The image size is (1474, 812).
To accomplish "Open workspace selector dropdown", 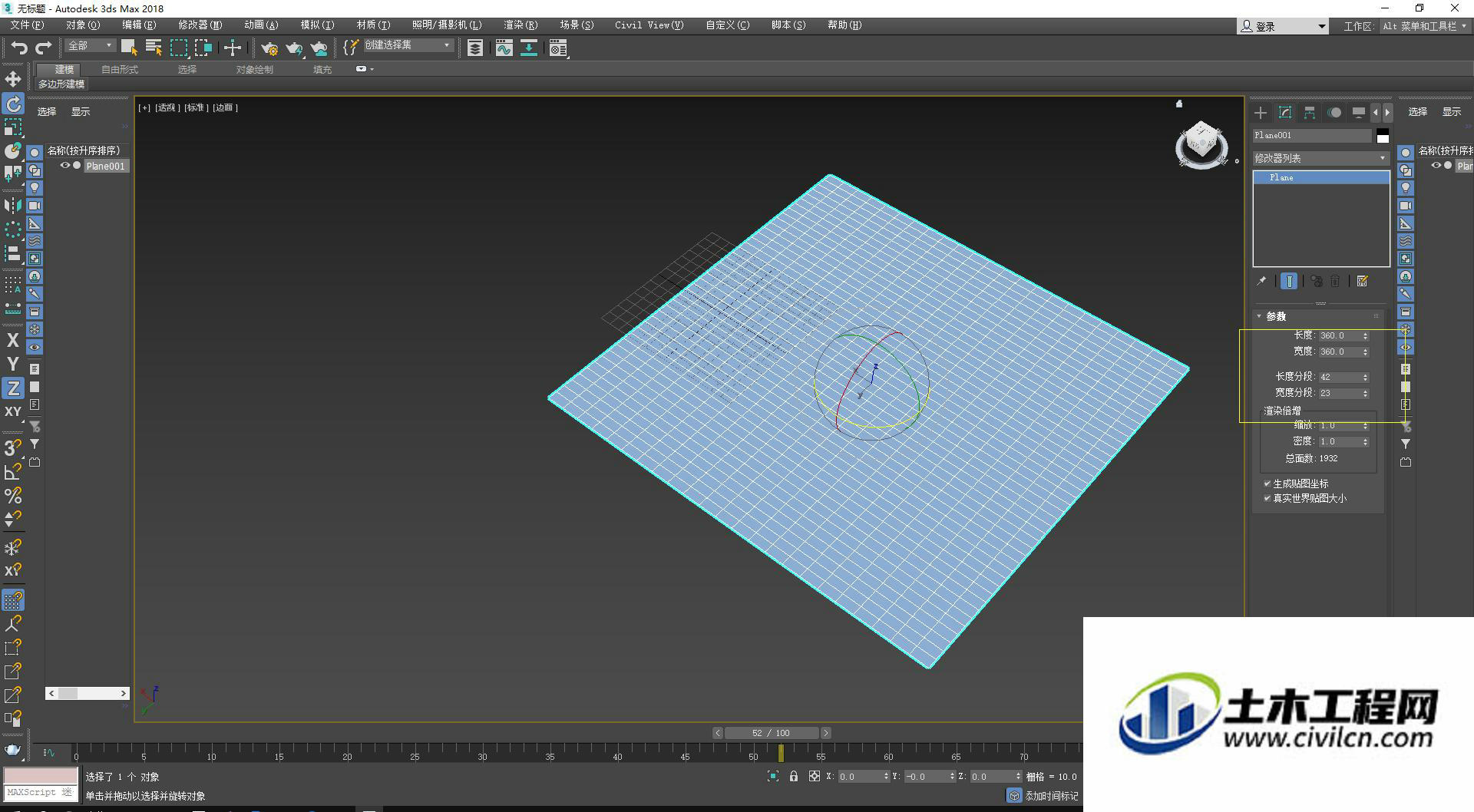I will pyautogui.click(x=1424, y=26).
